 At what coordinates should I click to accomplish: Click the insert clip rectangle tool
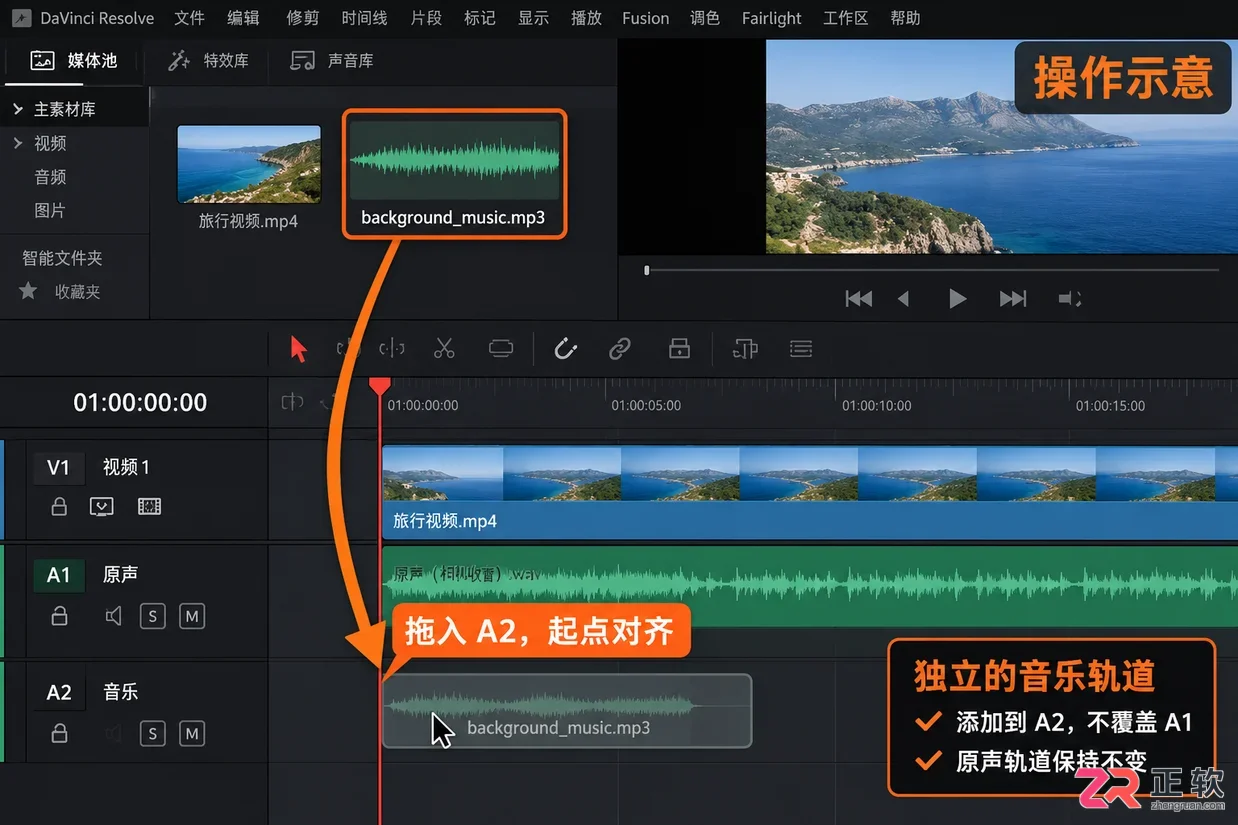[501, 348]
